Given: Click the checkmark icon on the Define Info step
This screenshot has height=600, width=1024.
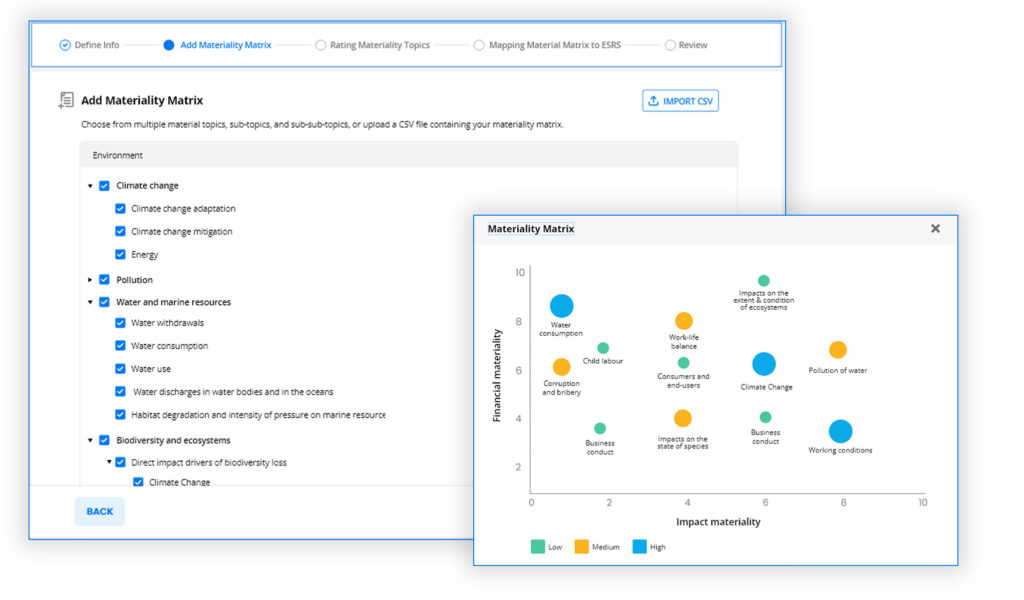Looking at the screenshot, I should coord(63,44).
